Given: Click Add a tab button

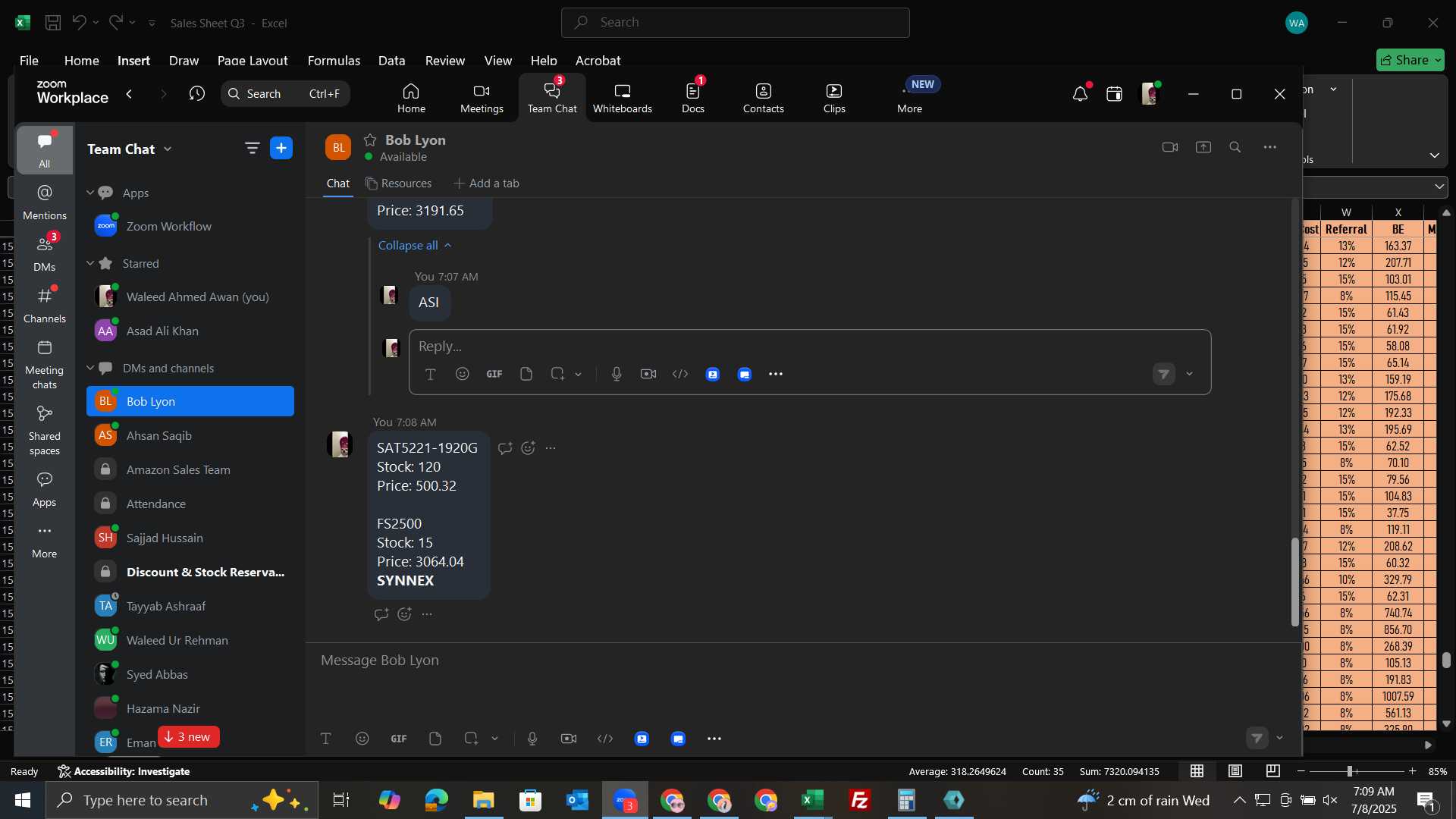Looking at the screenshot, I should point(486,184).
